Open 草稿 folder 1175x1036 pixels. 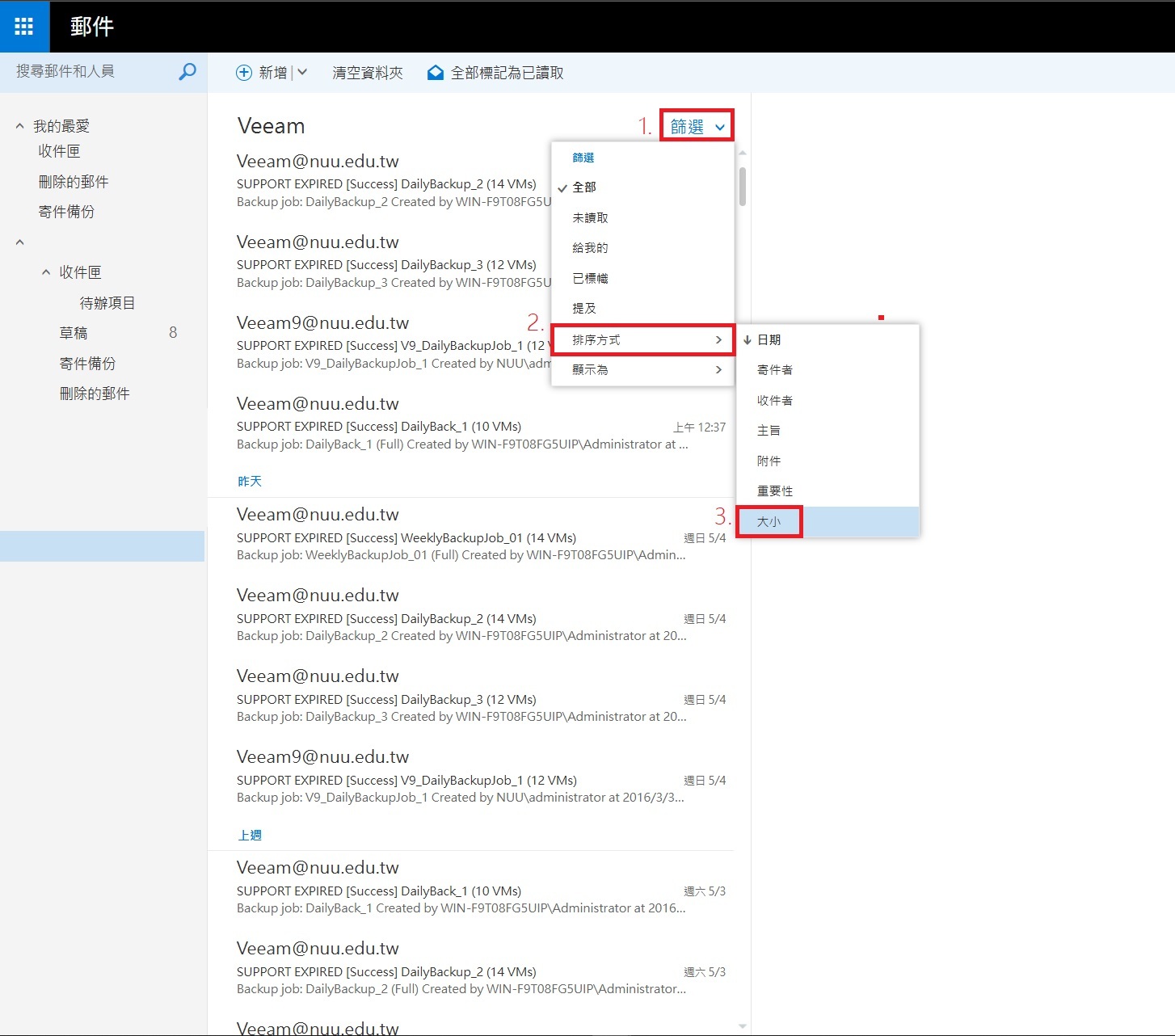pos(74,333)
